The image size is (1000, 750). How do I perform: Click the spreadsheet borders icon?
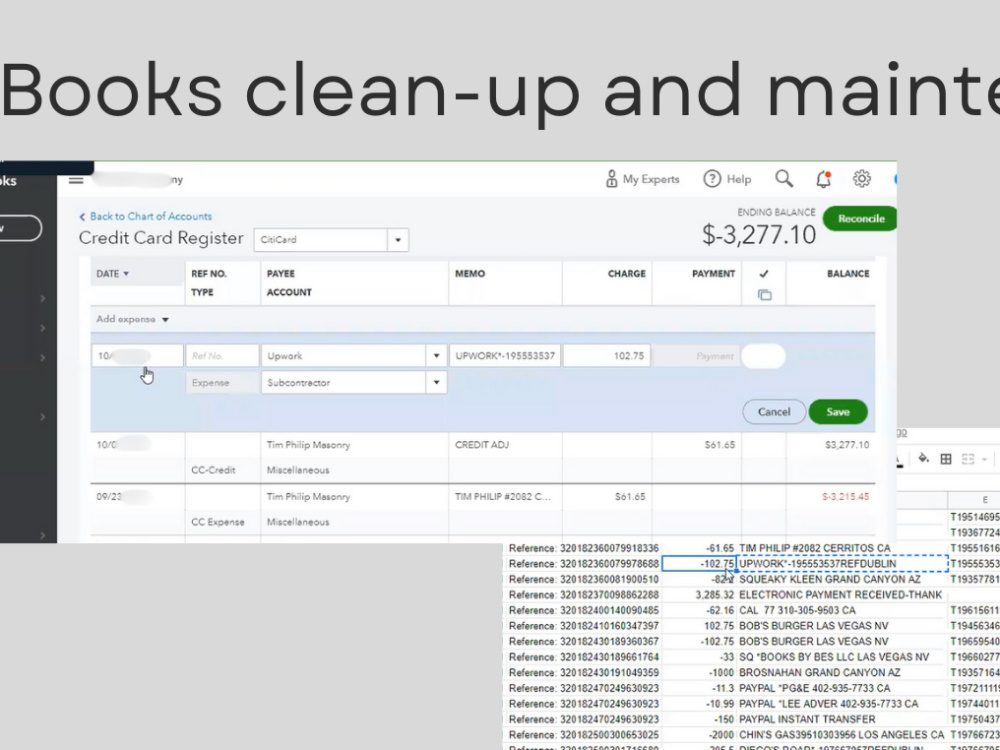point(946,459)
